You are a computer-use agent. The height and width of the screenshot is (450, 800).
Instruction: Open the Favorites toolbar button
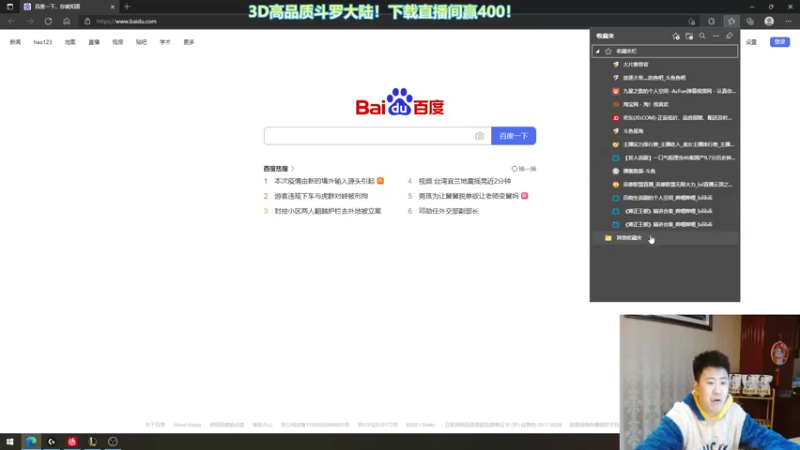(x=731, y=21)
